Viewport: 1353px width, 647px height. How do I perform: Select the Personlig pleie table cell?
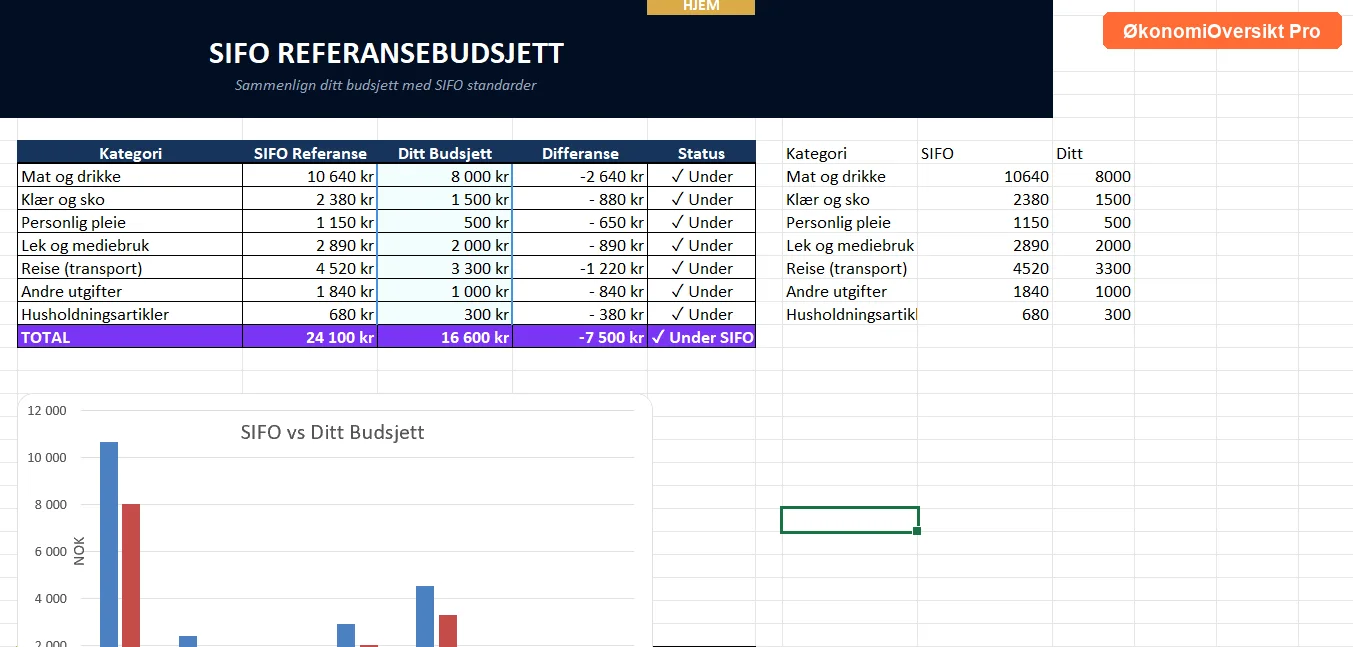pyautogui.click(x=130, y=222)
